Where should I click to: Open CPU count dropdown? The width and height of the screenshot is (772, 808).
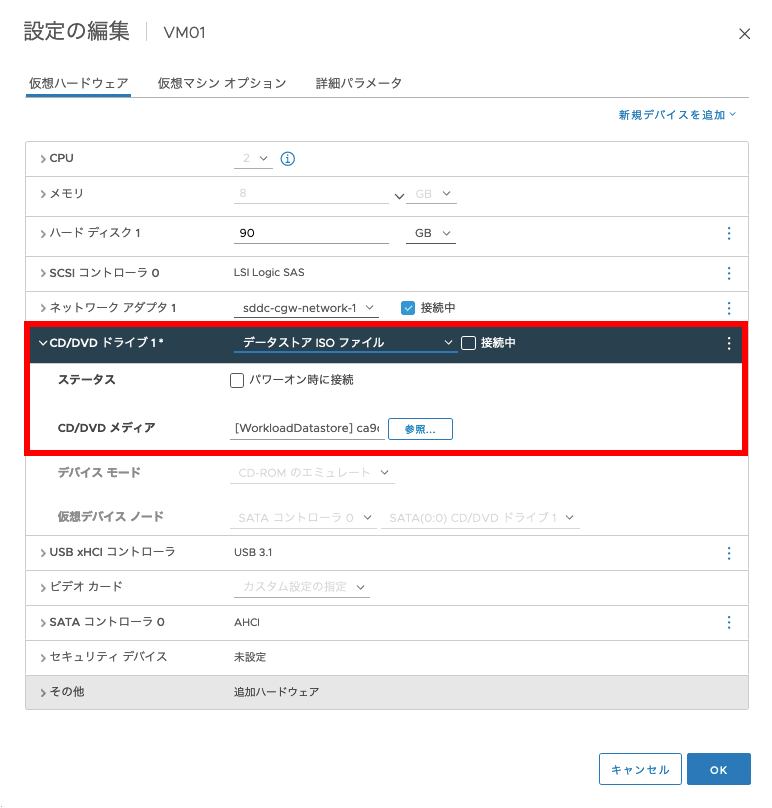point(253,159)
